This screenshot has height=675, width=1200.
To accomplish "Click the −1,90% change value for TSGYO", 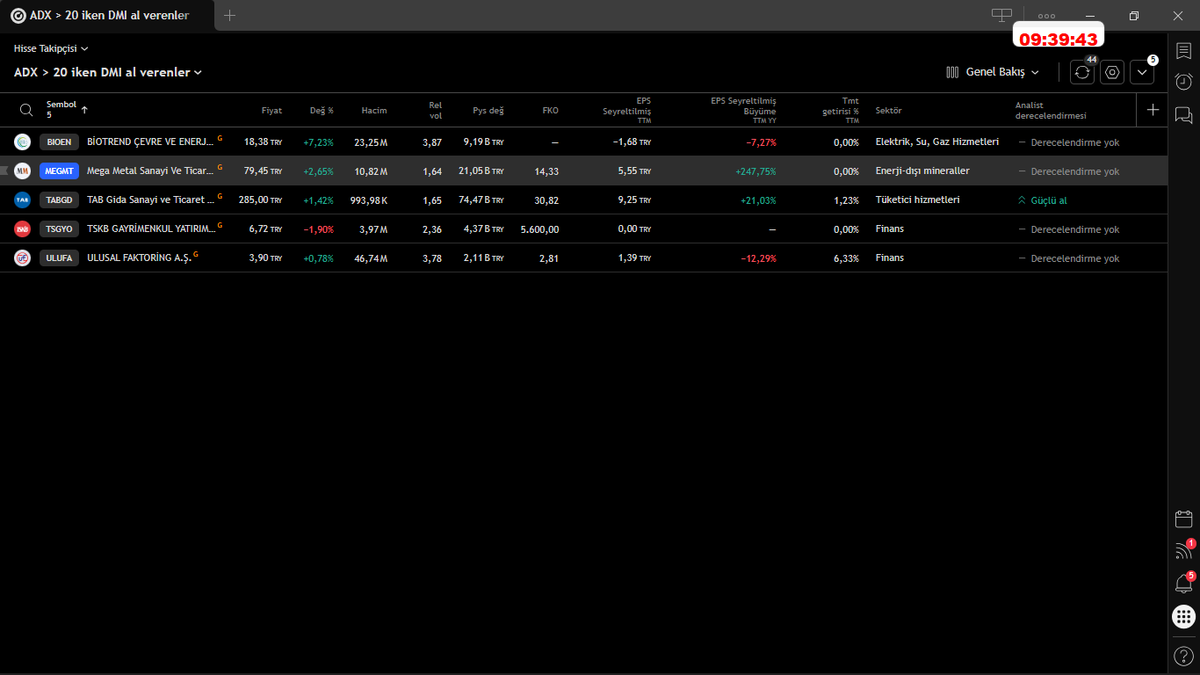I will 318,229.
